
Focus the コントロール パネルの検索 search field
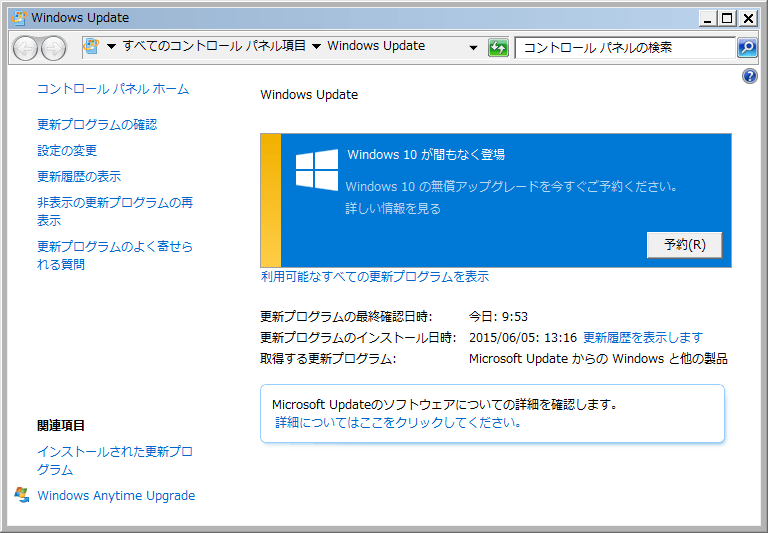point(625,48)
